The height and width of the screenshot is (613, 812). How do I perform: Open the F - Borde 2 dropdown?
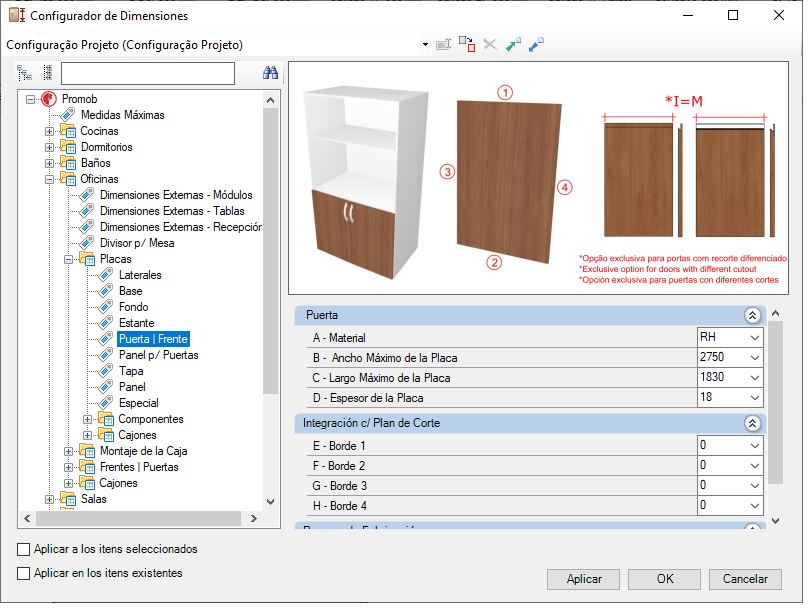pyautogui.click(x=755, y=466)
